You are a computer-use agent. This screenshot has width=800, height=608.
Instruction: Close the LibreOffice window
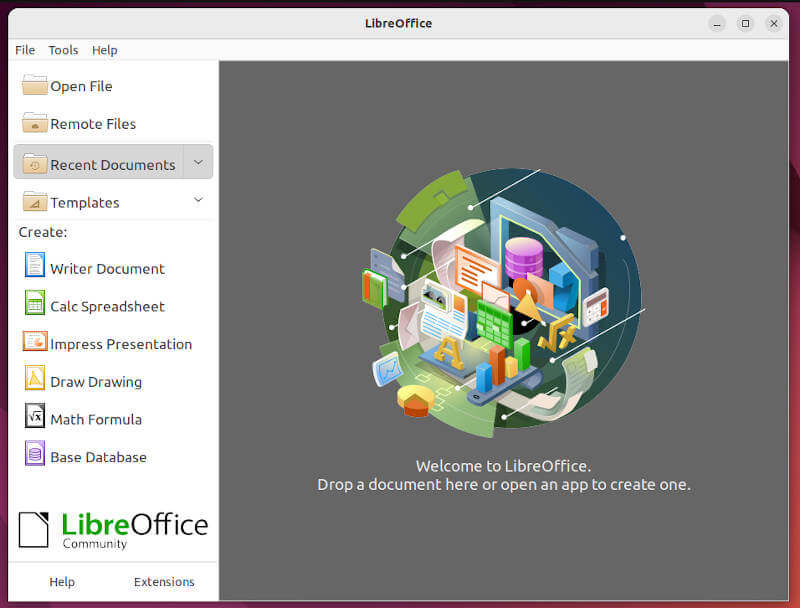pos(773,23)
